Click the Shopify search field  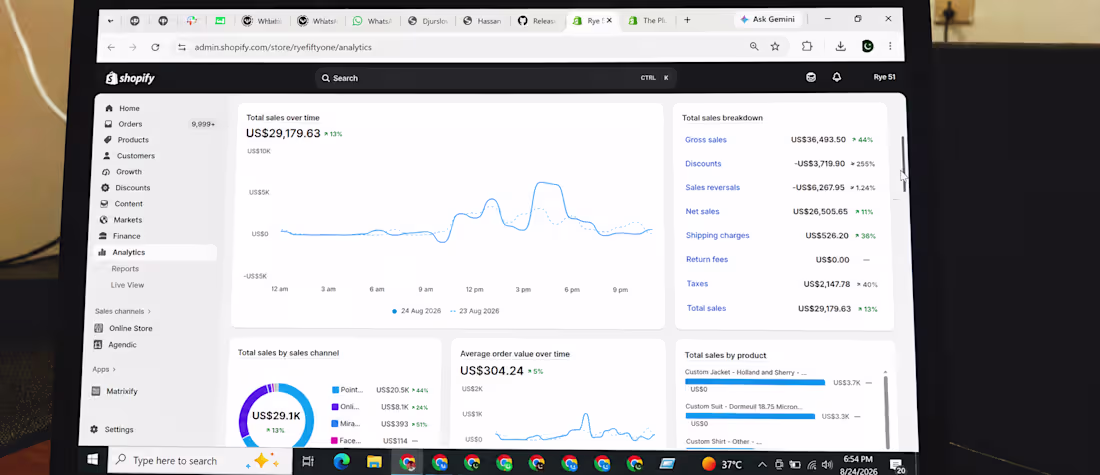coord(495,78)
